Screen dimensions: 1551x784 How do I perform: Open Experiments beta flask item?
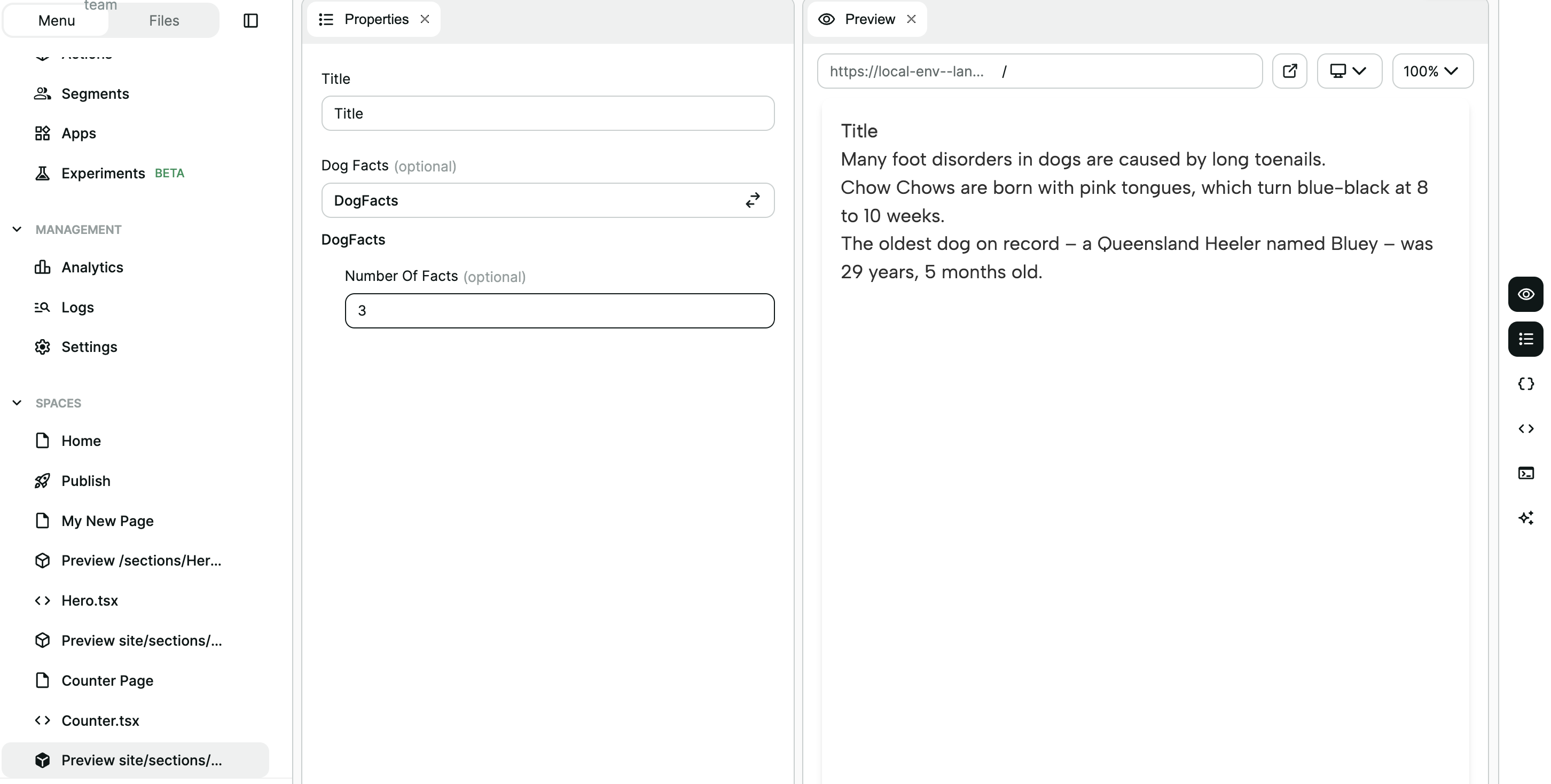[103, 174]
